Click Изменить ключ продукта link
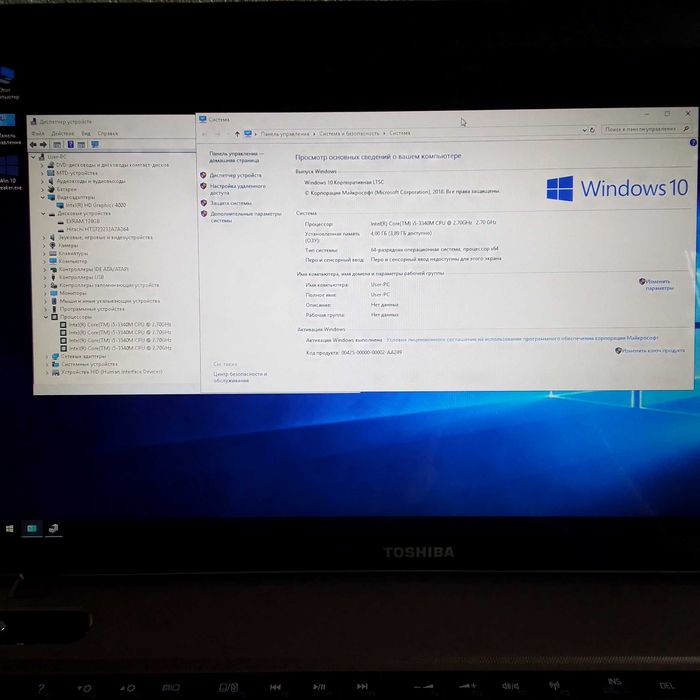Image resolution: width=700 pixels, height=700 pixels. 653,350
